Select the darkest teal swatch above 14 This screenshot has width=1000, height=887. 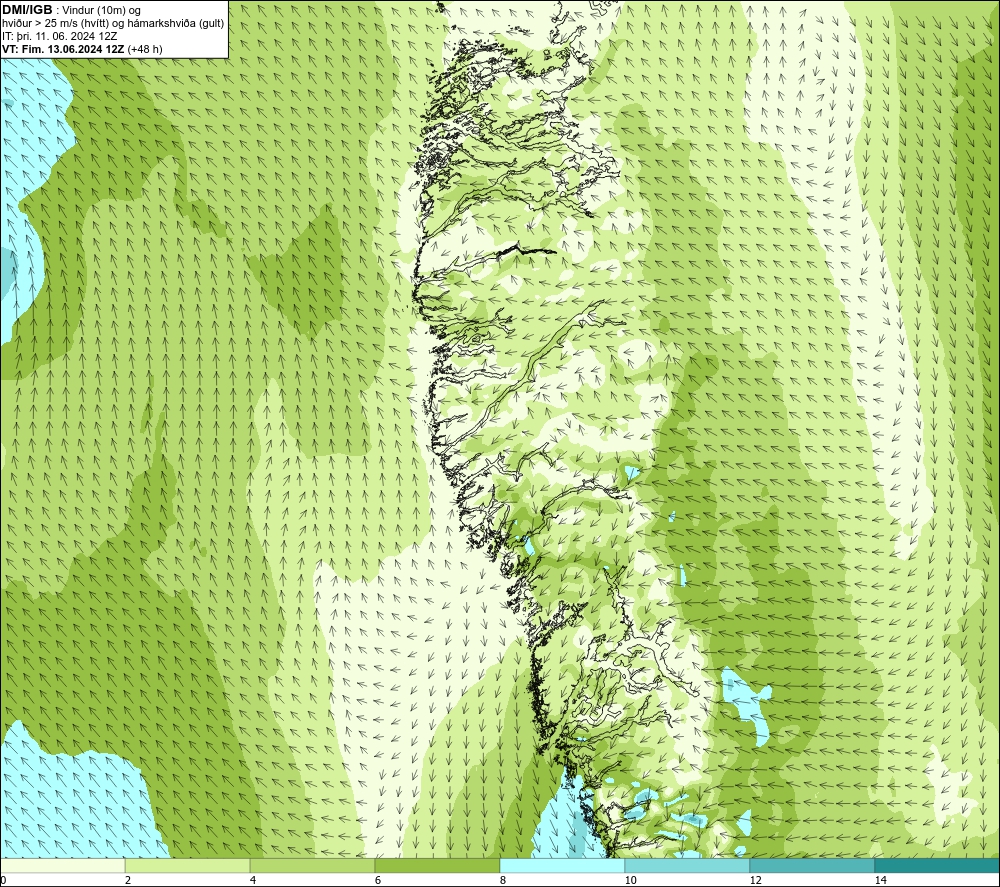pos(938,865)
